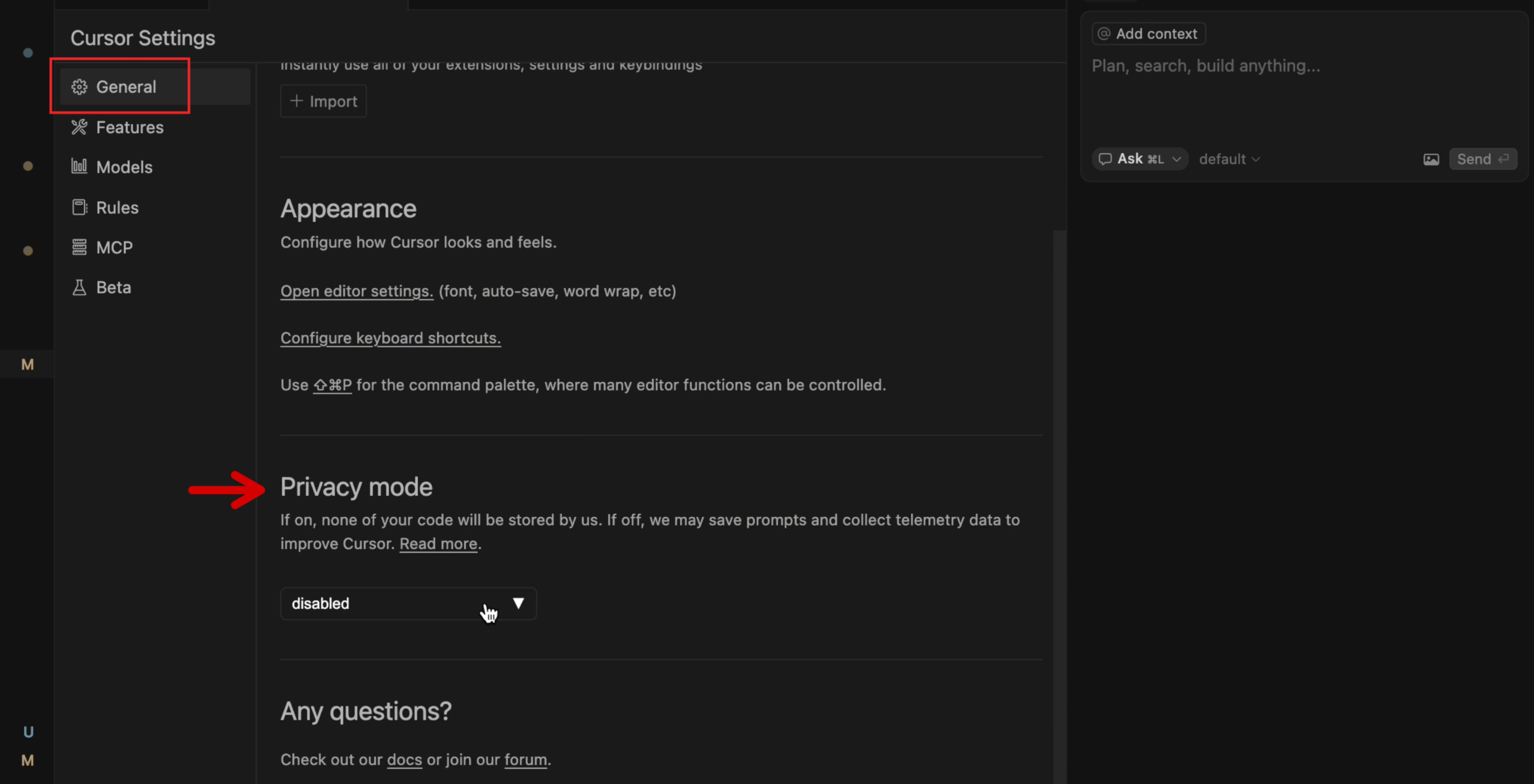Open the Privacy mode disabled dropdown

point(408,604)
